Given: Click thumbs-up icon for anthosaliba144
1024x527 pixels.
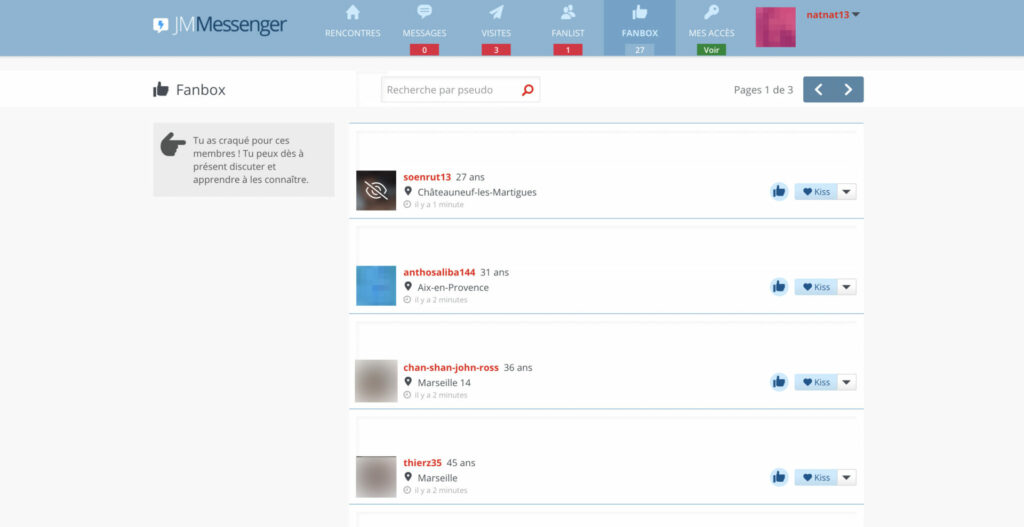Looking at the screenshot, I should pos(778,287).
